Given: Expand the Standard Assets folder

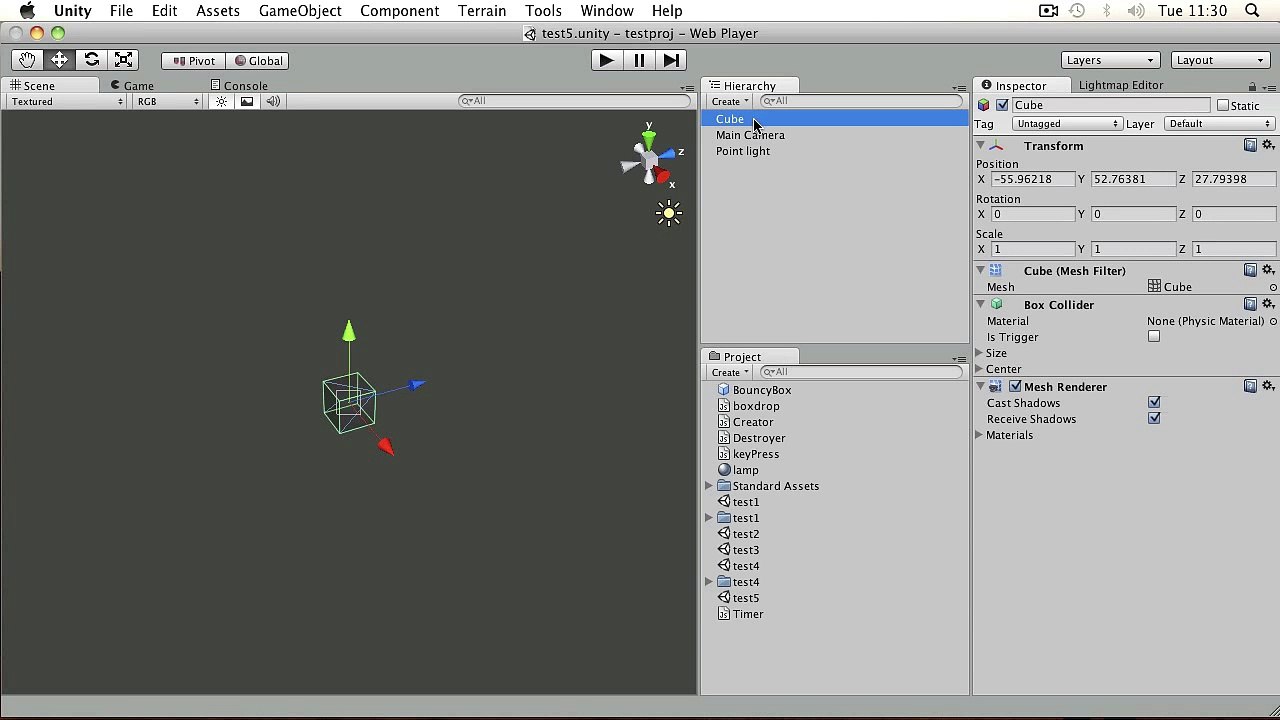Looking at the screenshot, I should 709,486.
